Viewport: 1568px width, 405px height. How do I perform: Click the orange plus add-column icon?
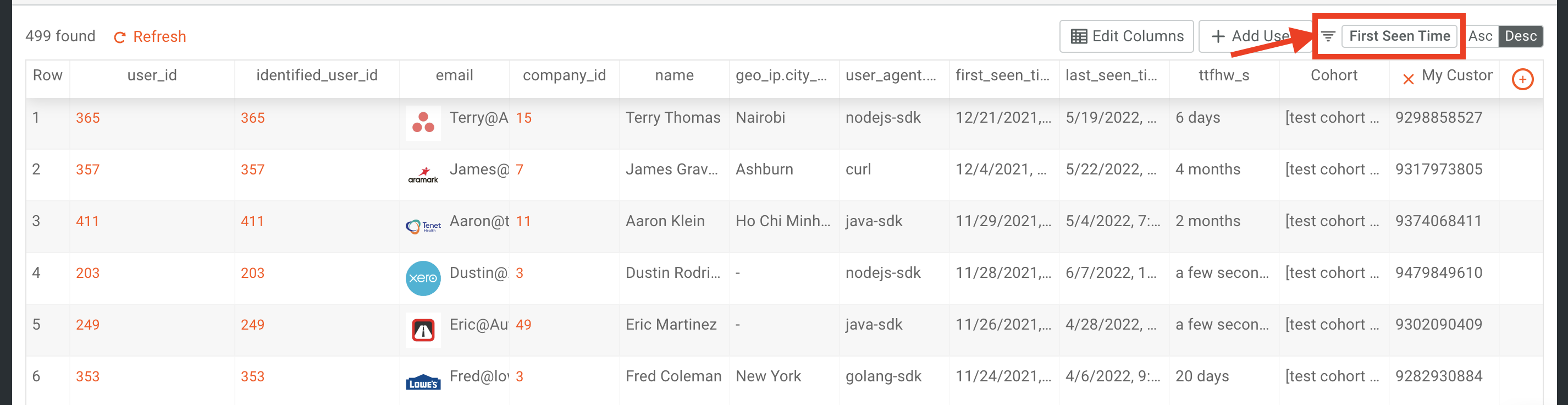click(x=1522, y=79)
